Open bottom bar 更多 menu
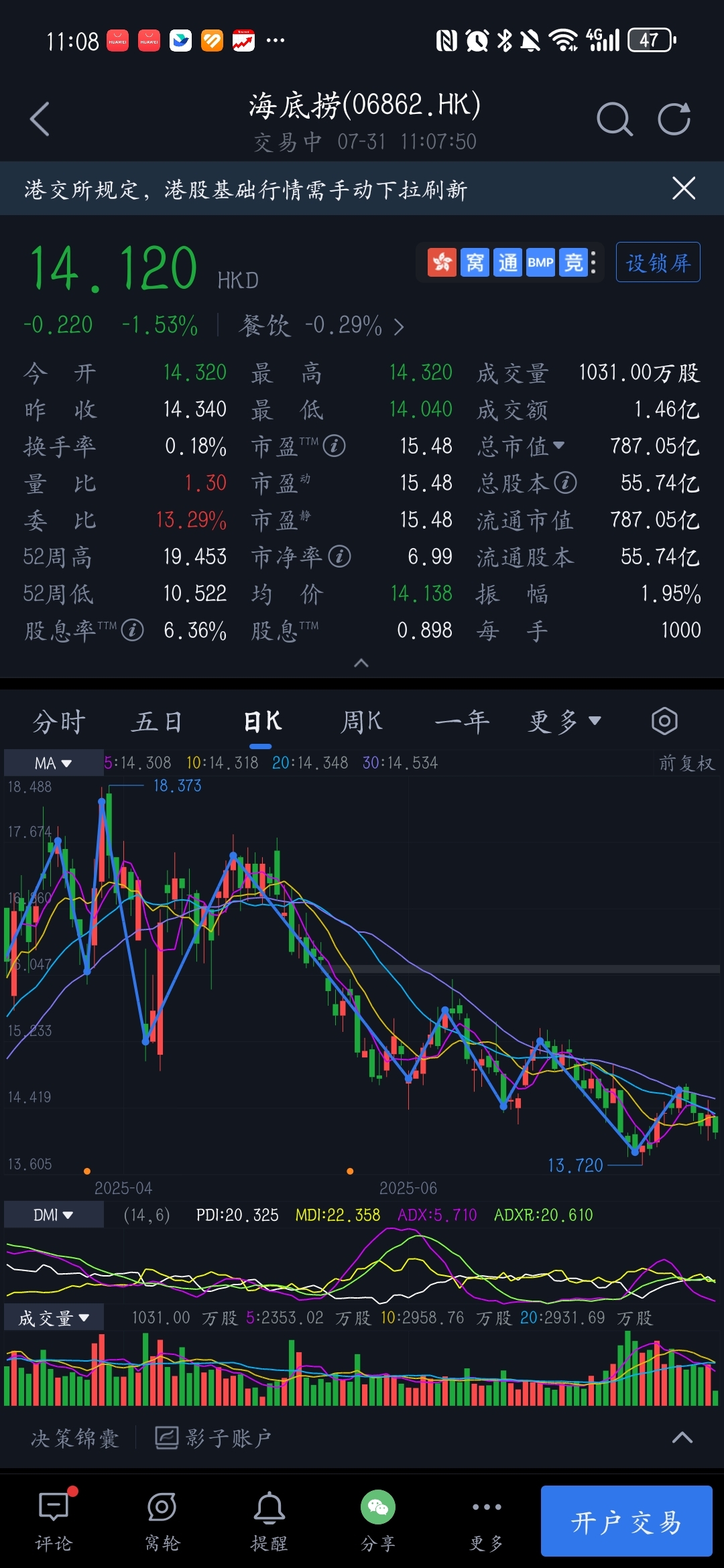724x1568 pixels. pyautogui.click(x=487, y=1522)
